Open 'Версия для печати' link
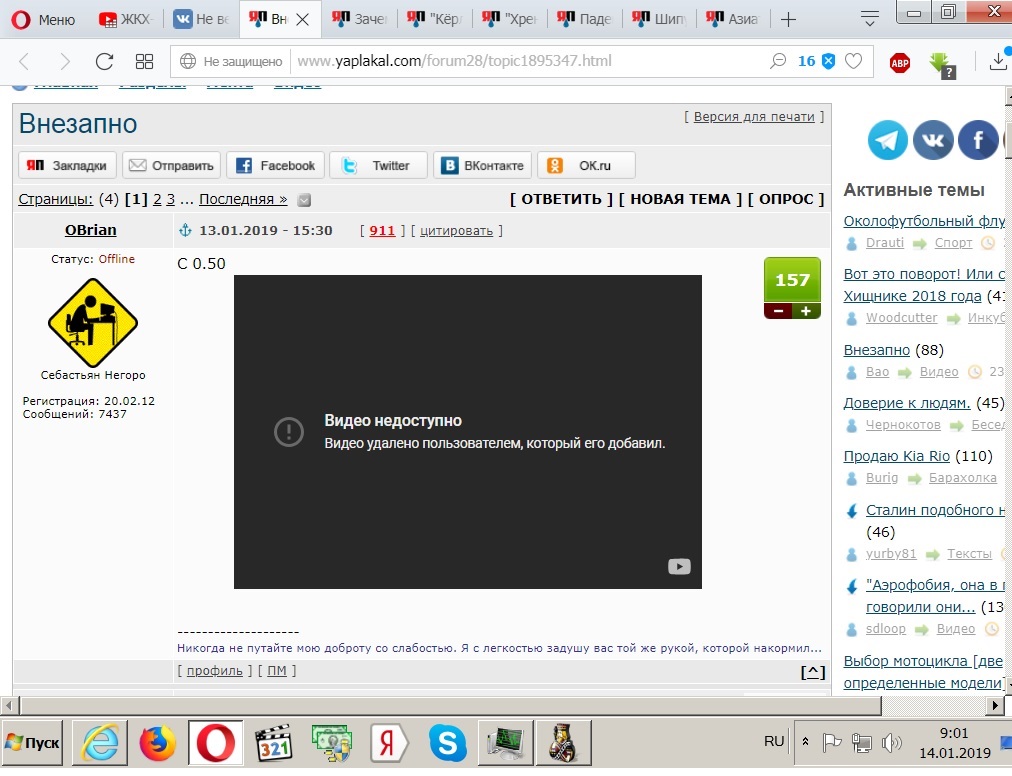1012x776 pixels. pyautogui.click(x=754, y=117)
